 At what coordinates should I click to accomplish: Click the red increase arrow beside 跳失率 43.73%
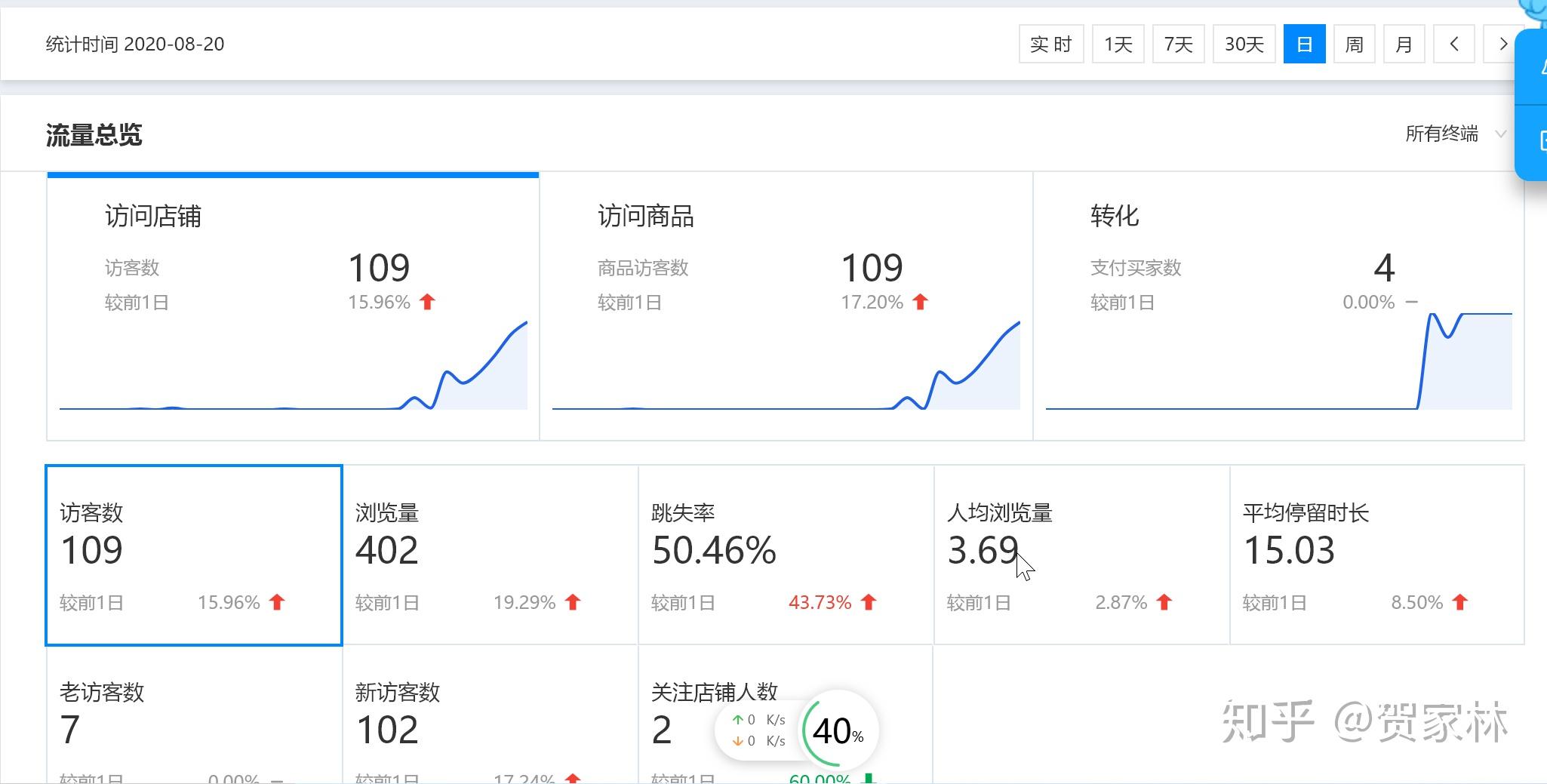tap(869, 602)
